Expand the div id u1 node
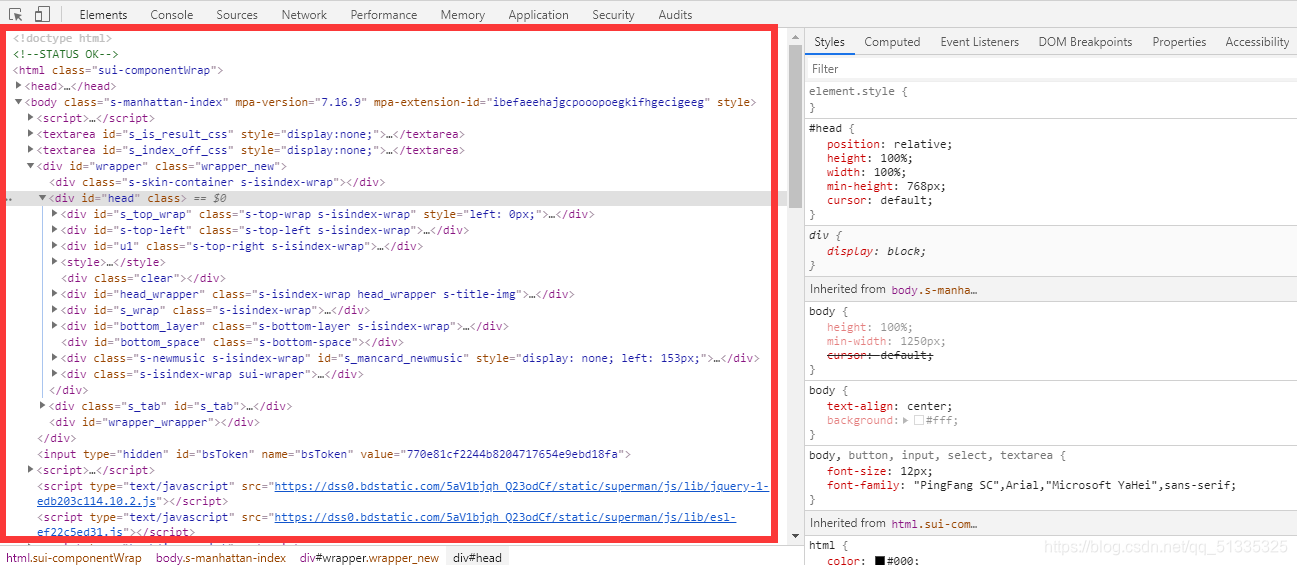Viewport: 1297px width, 565px height. coord(55,246)
